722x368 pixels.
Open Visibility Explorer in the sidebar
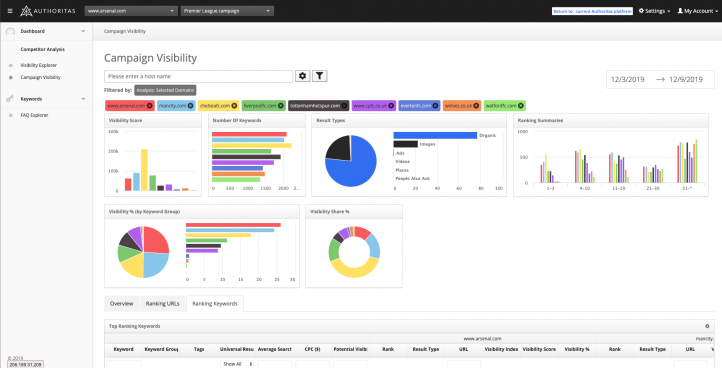[x=39, y=65]
